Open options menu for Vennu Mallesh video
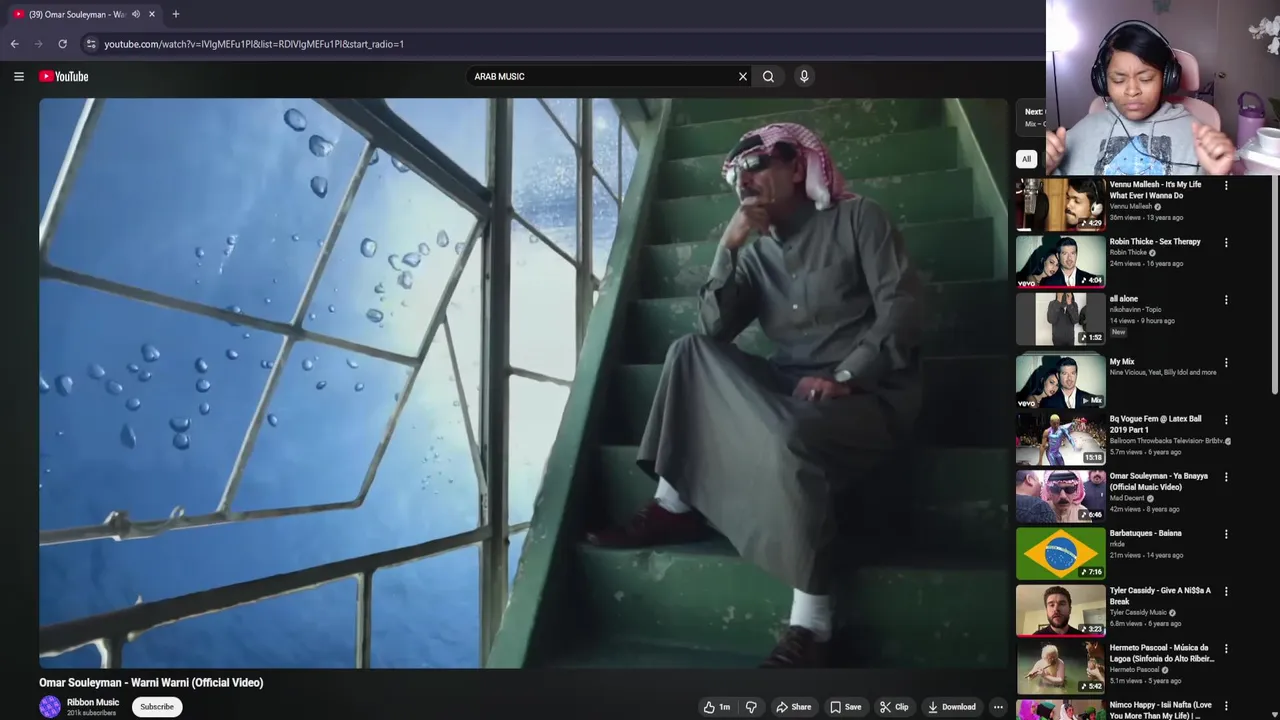The image size is (1280, 720). point(1226,185)
